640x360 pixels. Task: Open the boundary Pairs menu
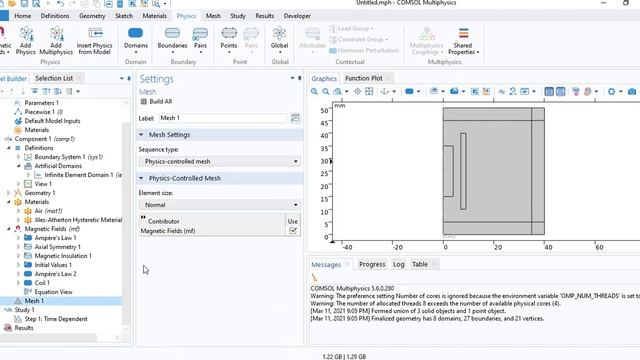200,40
